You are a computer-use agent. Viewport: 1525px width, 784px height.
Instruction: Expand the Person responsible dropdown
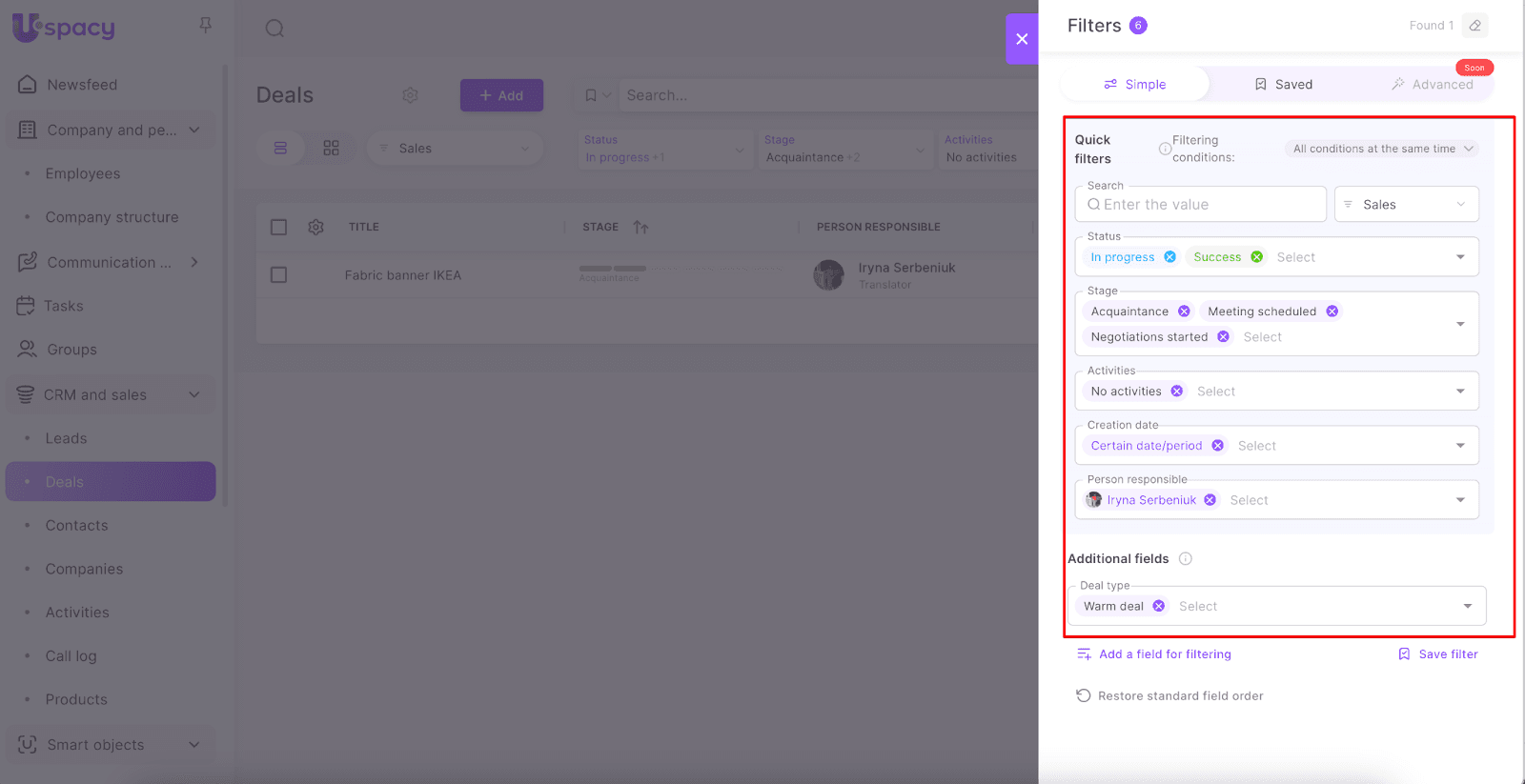pos(1459,500)
